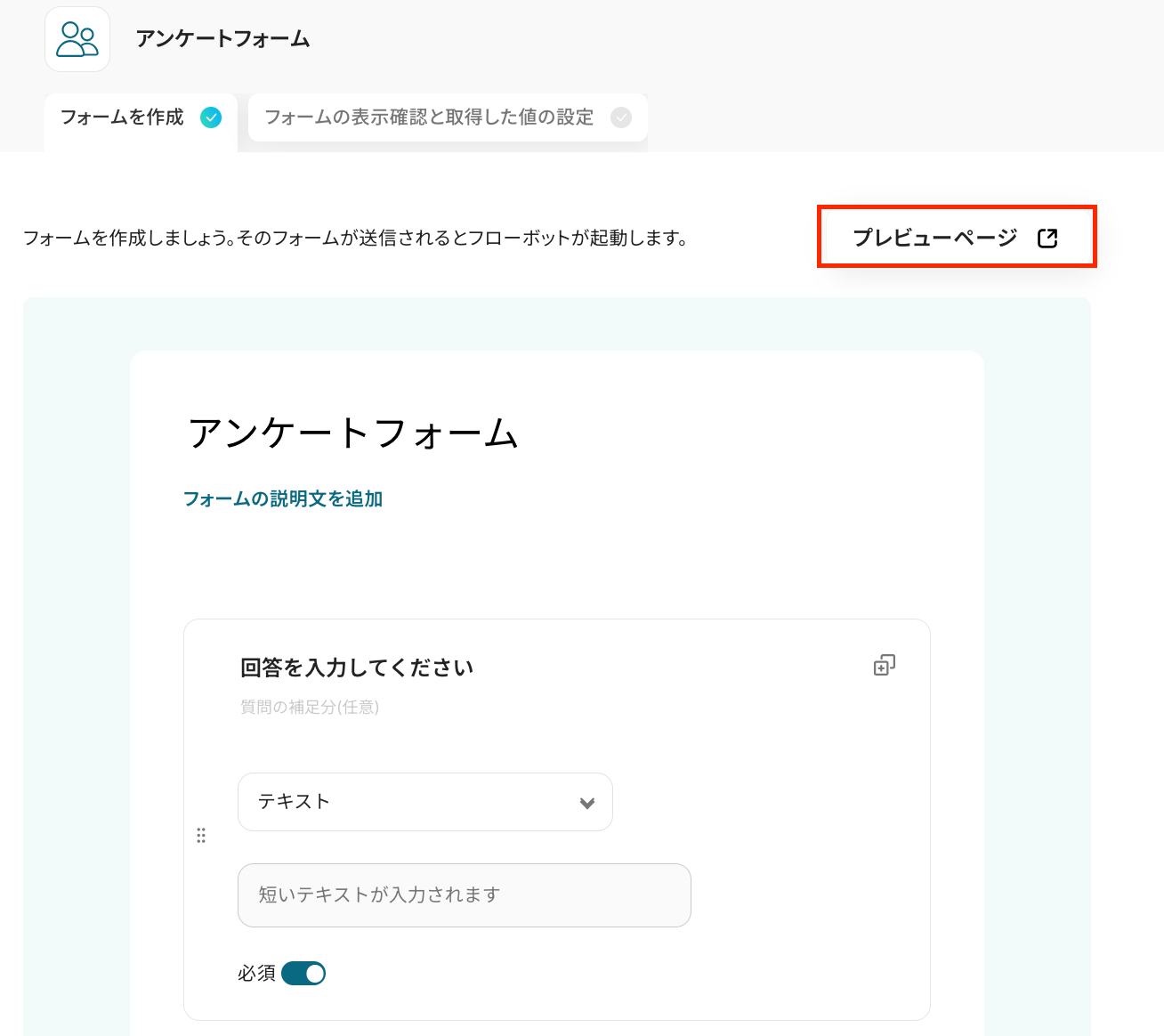Click the chevron arrow on テキスト dropdown
The height and width of the screenshot is (1036, 1164).
(587, 803)
